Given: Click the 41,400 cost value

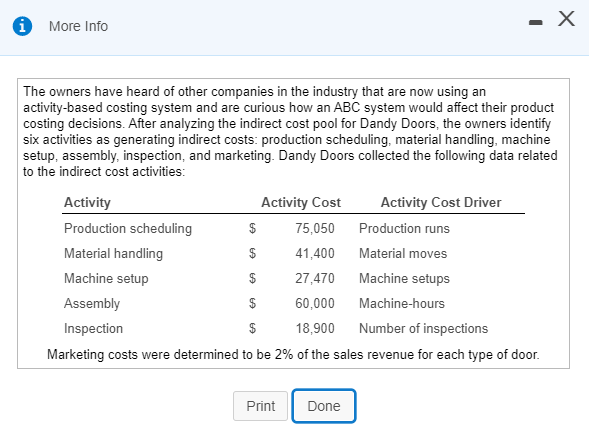Looking at the screenshot, I should coord(315,253).
